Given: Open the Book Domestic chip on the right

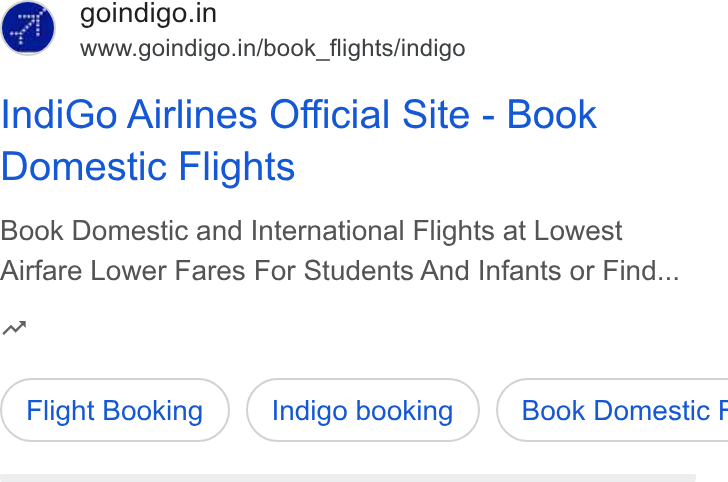Looking at the screenshot, I should pyautogui.click(x=612, y=410).
